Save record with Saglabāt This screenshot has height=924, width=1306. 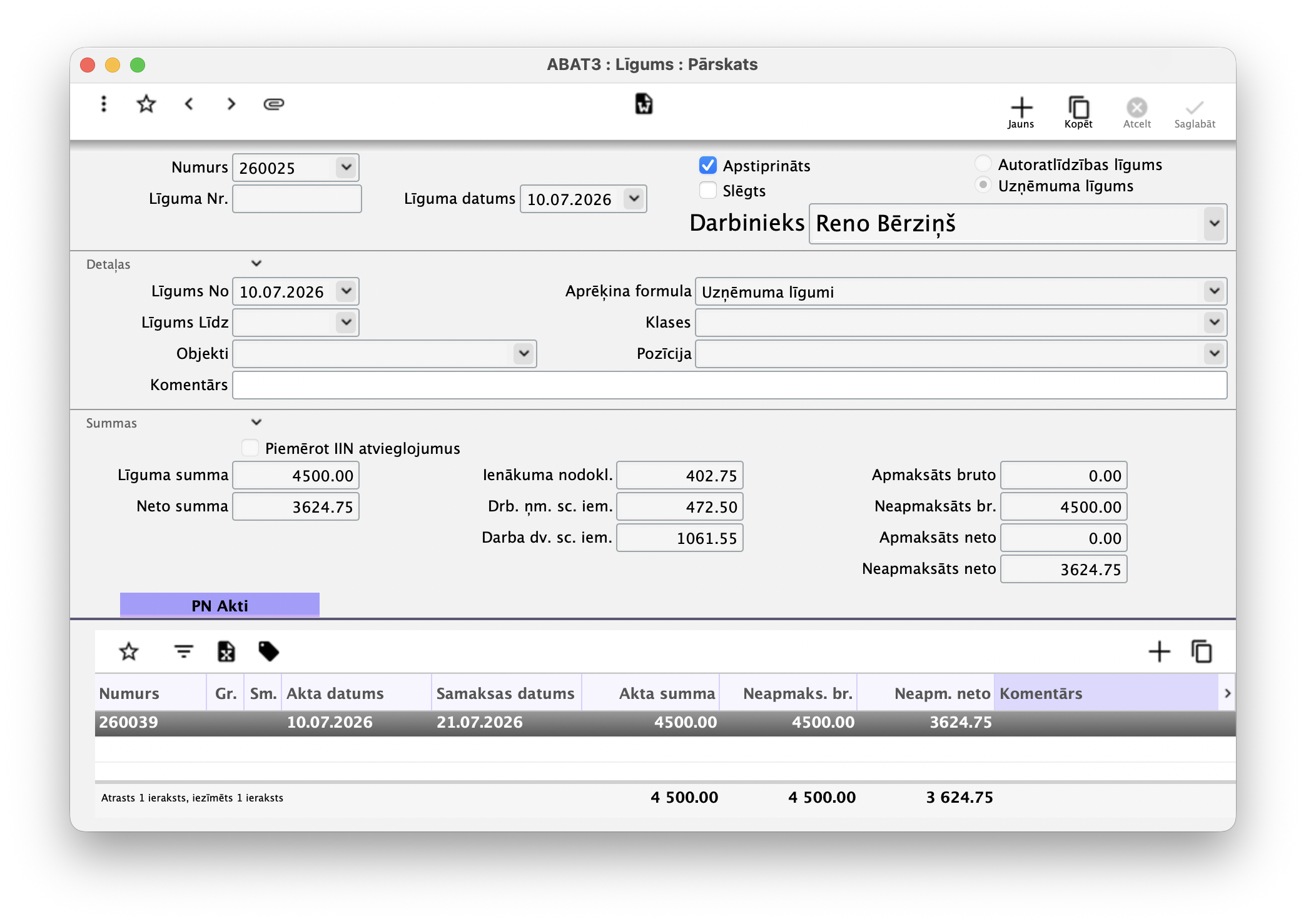[1195, 113]
